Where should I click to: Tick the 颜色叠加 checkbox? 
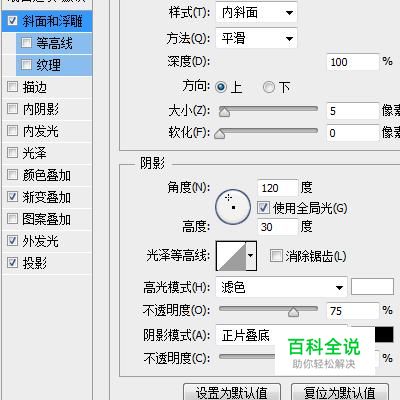(x=12, y=175)
